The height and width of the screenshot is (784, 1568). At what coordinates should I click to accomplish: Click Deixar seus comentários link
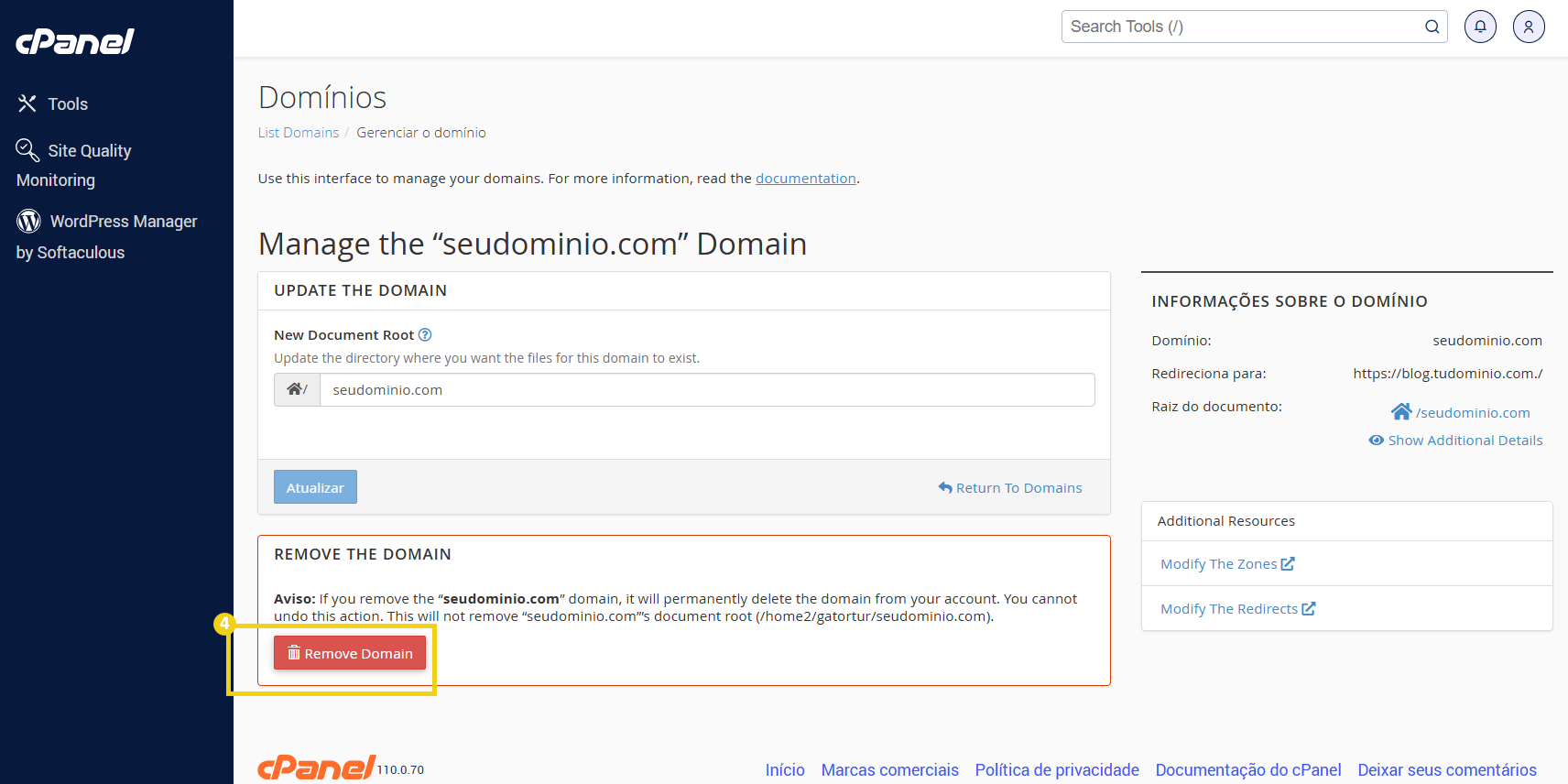pos(1447,770)
